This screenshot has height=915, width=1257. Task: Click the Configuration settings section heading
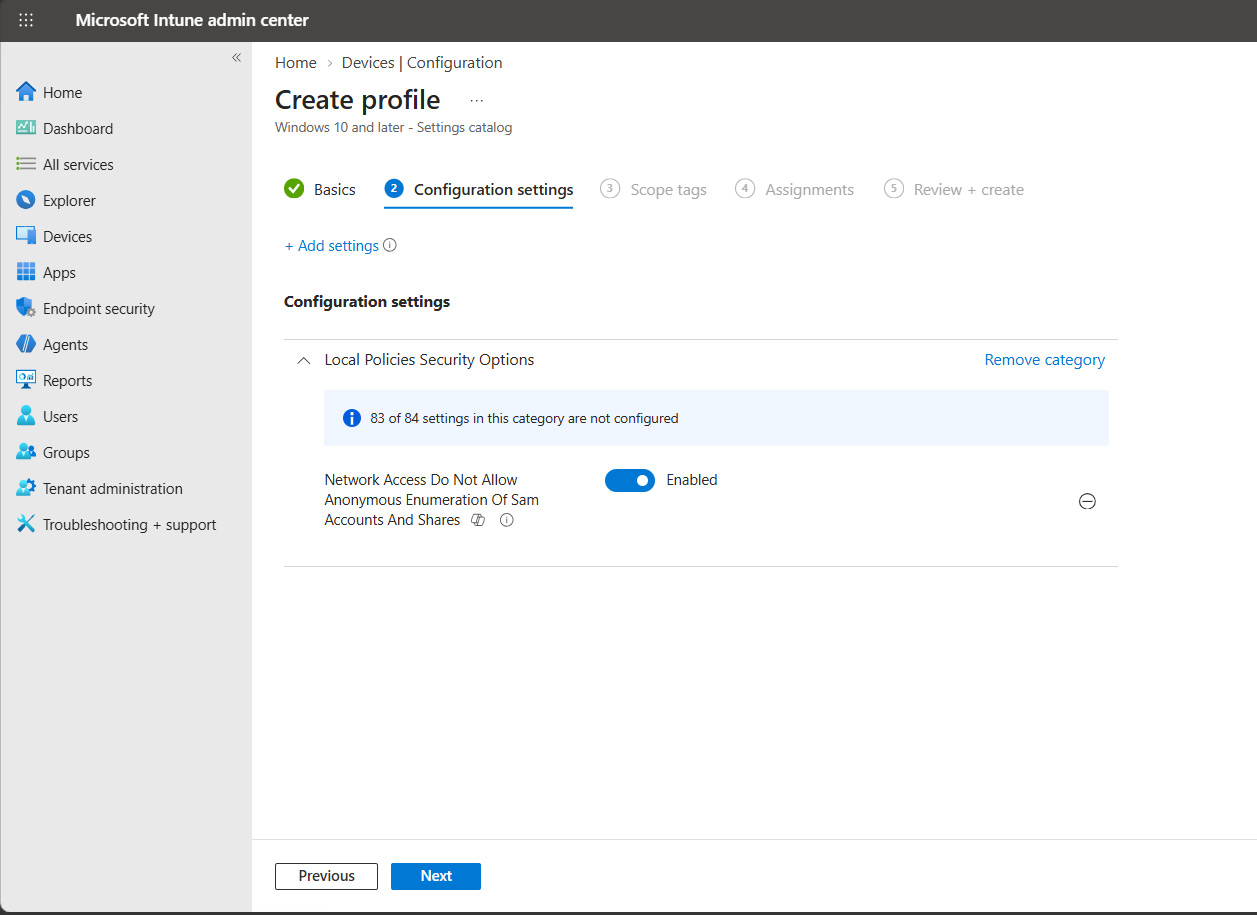pyautogui.click(x=367, y=301)
